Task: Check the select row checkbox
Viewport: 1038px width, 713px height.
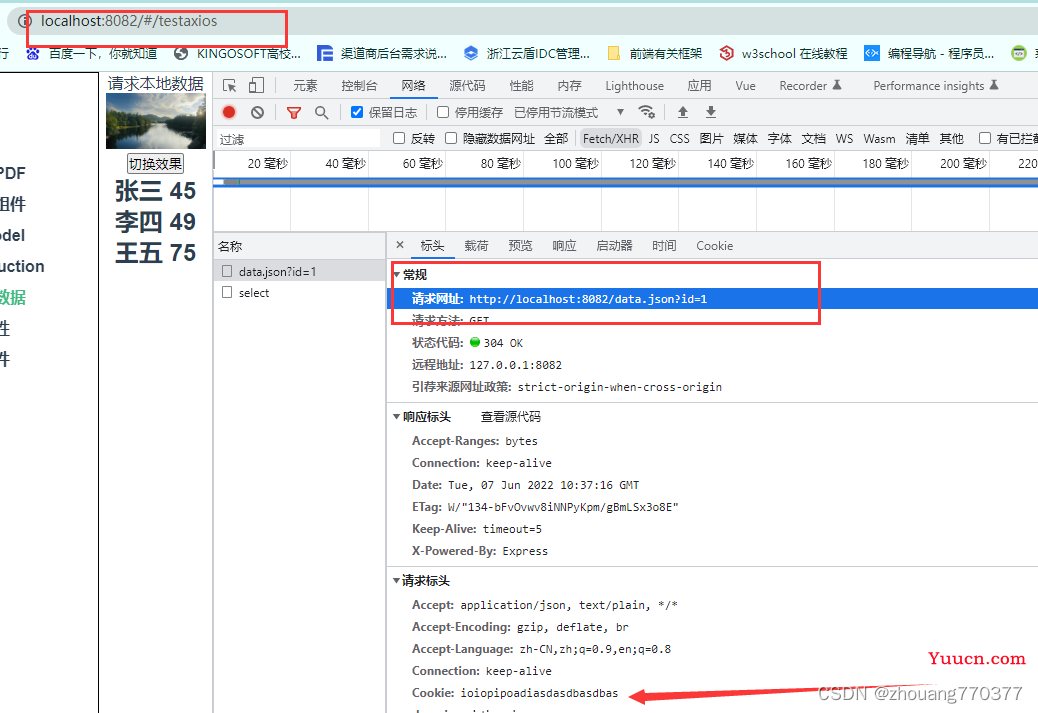Action: (x=227, y=292)
